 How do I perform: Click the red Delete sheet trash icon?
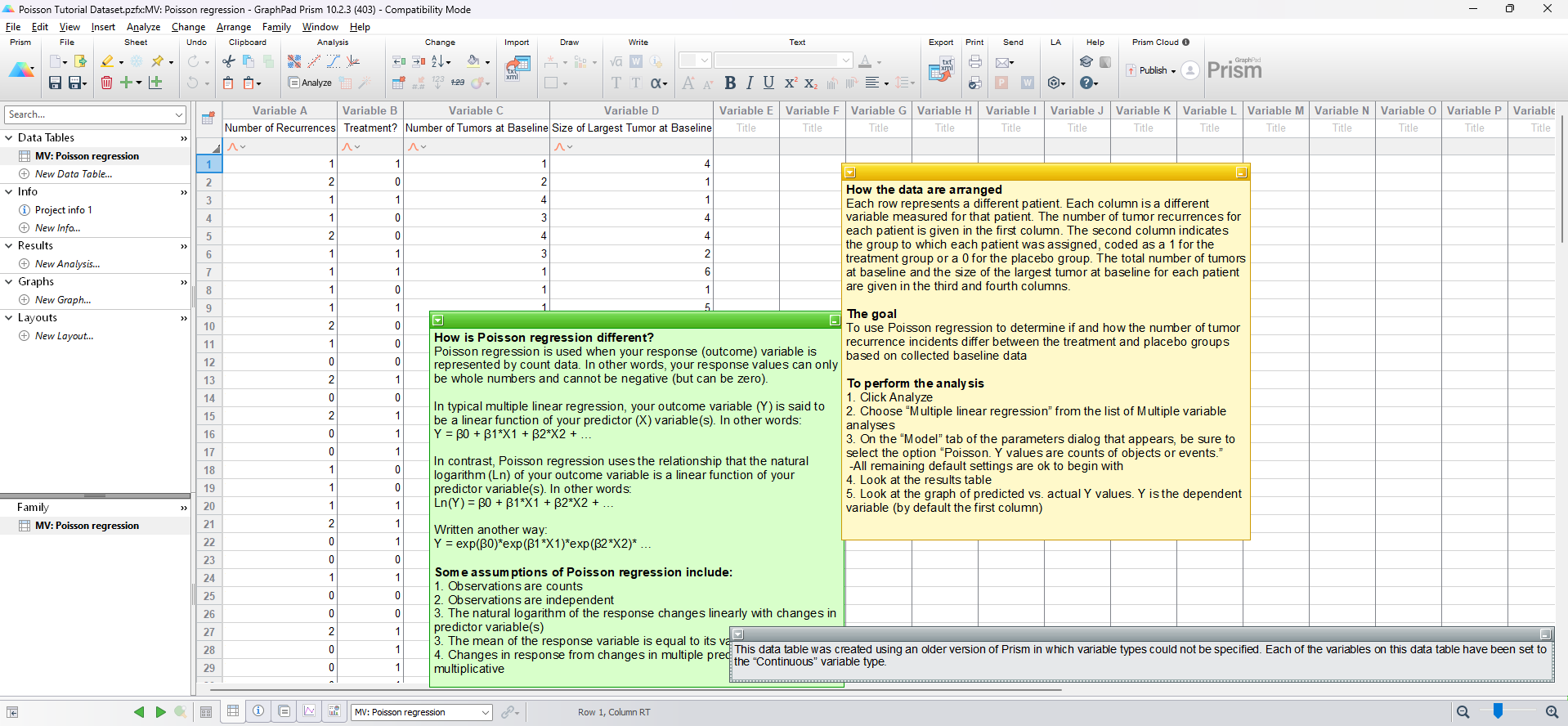tap(106, 83)
